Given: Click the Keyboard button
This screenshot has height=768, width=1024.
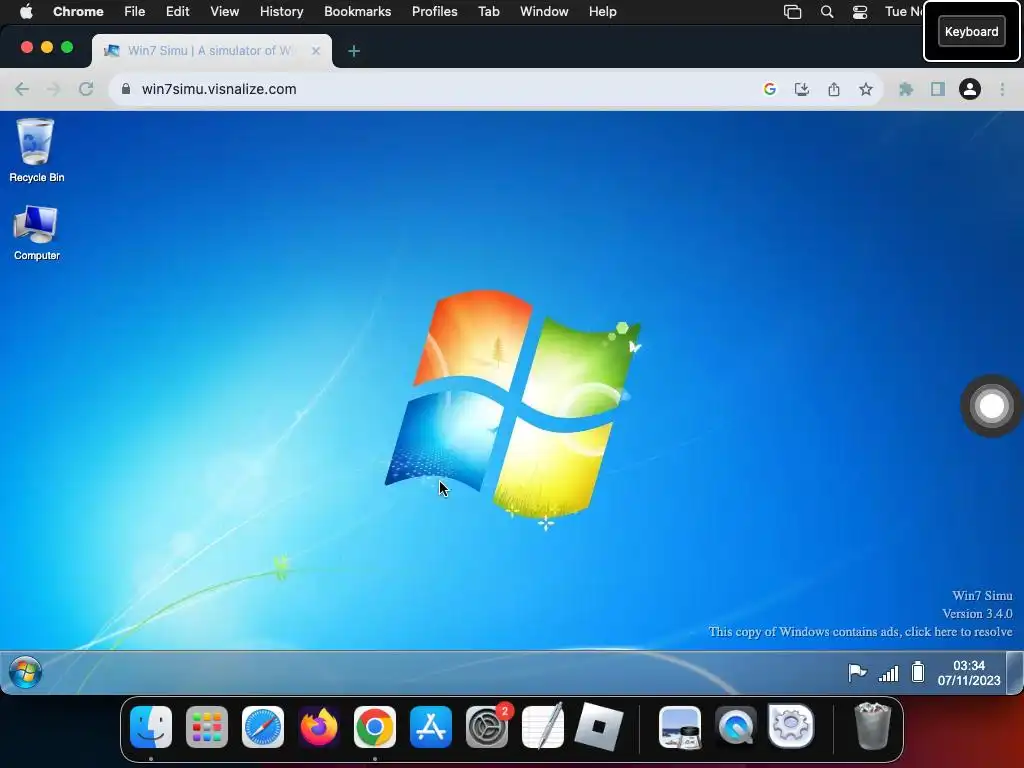Looking at the screenshot, I should tap(972, 31).
